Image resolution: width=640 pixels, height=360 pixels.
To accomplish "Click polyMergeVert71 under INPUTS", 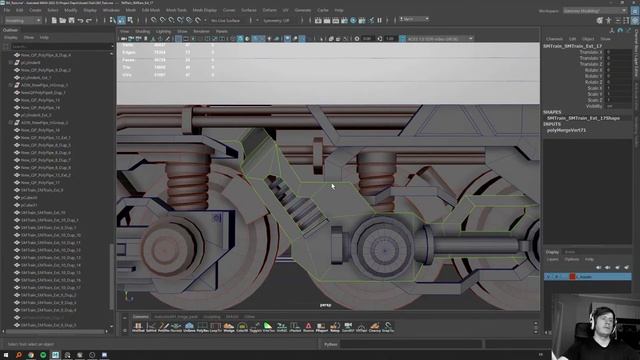I will 566,130.
